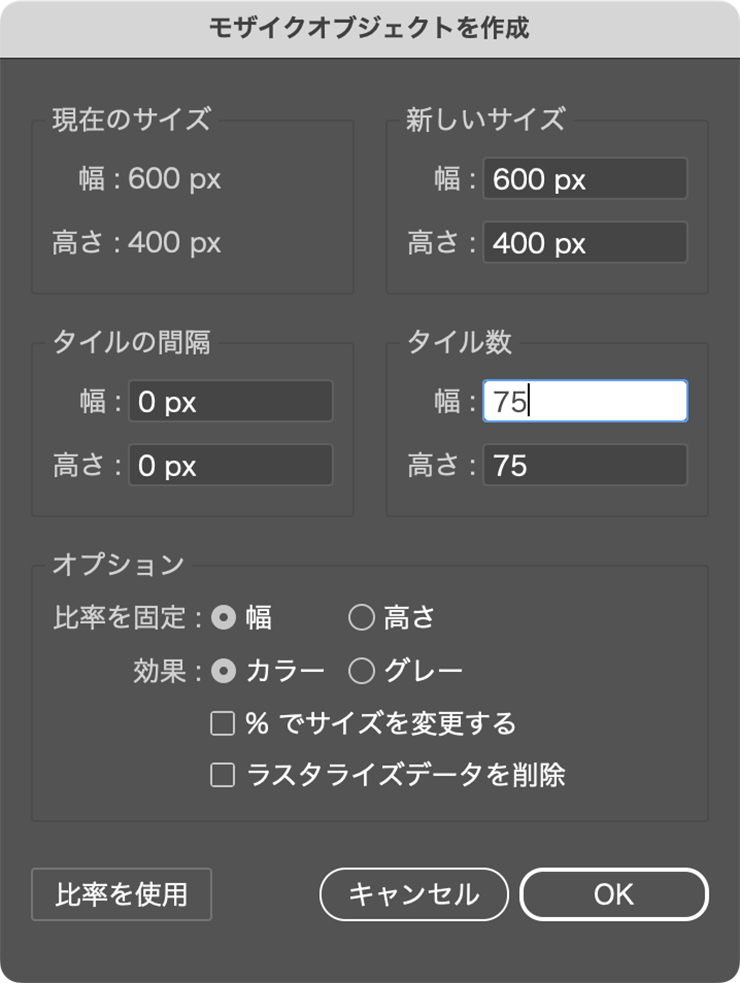Tick the ラスタライズデータを削除 checkbox
The image size is (740, 983).
click(x=222, y=775)
